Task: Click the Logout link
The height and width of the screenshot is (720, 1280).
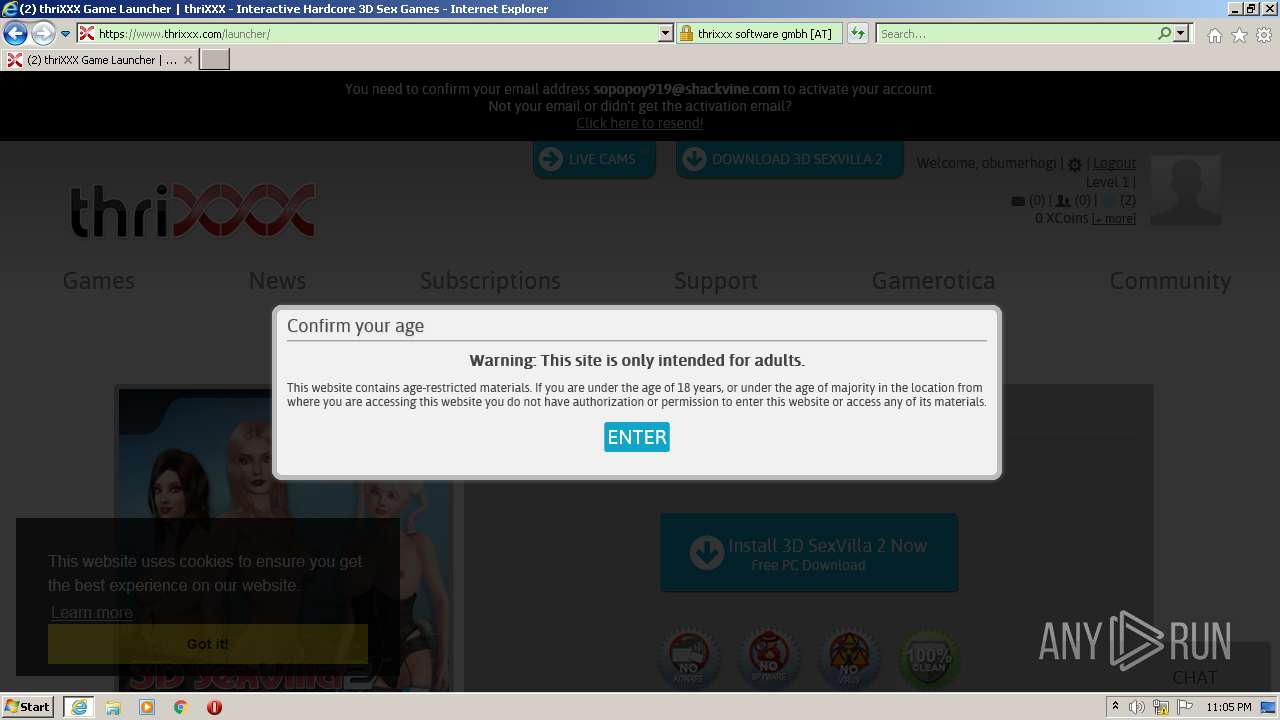Action: (1114, 163)
